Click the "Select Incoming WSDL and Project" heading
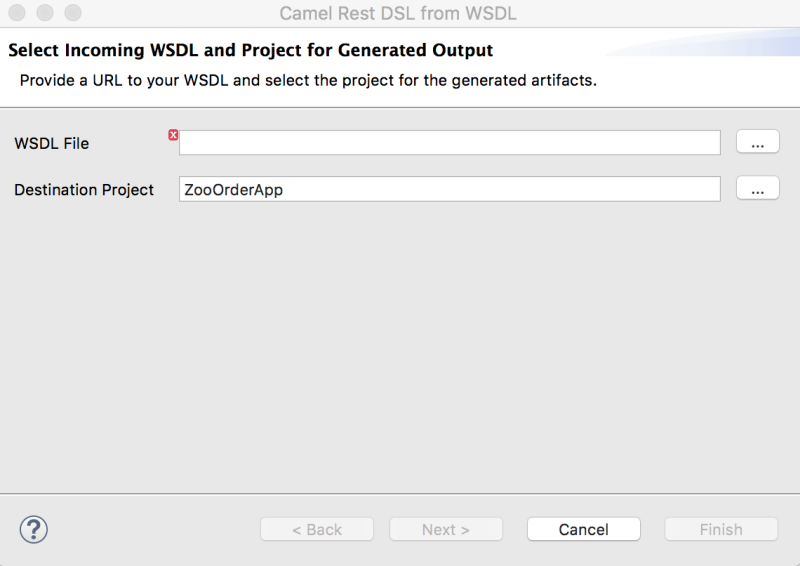The image size is (800, 566). tap(251, 50)
